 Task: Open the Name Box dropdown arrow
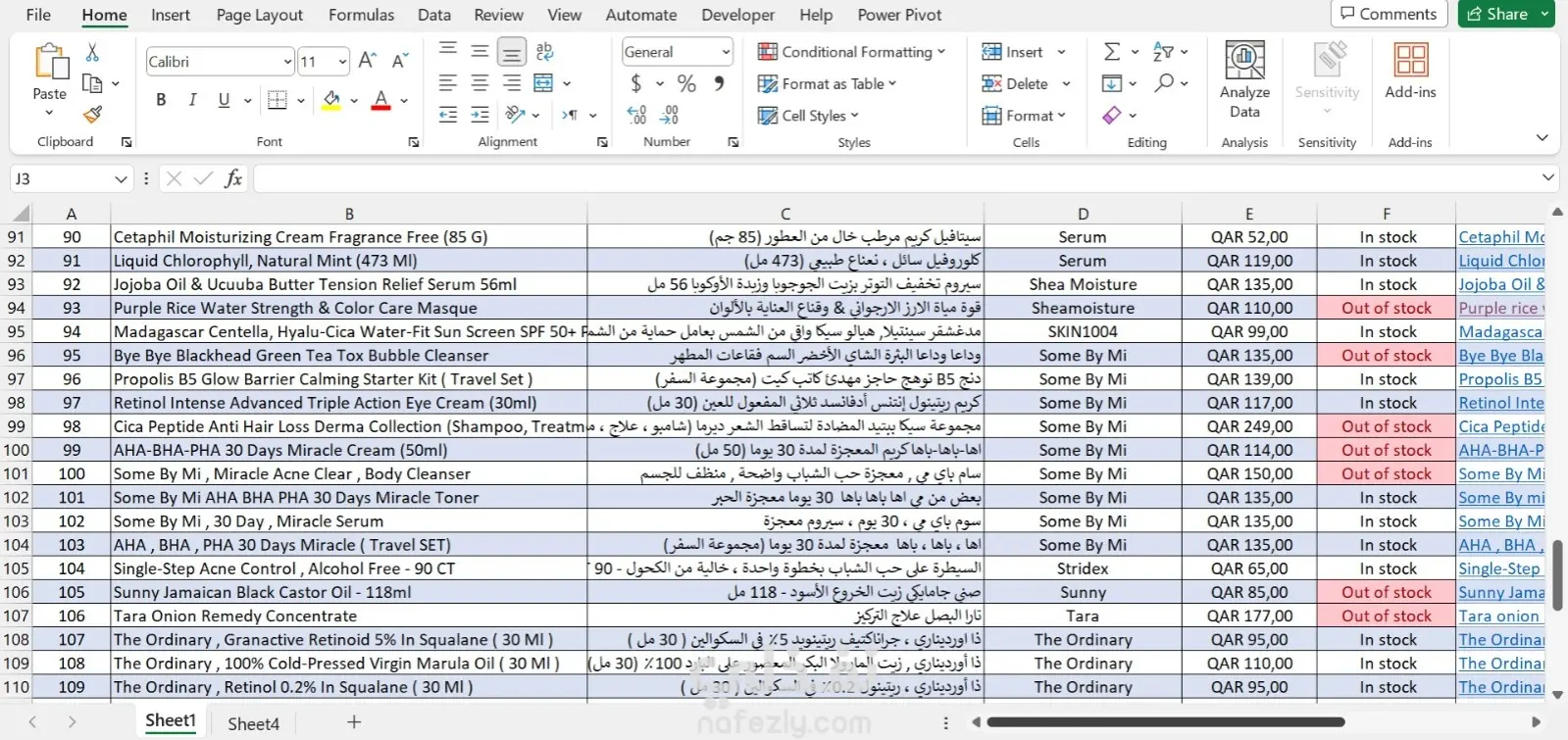[x=121, y=179]
